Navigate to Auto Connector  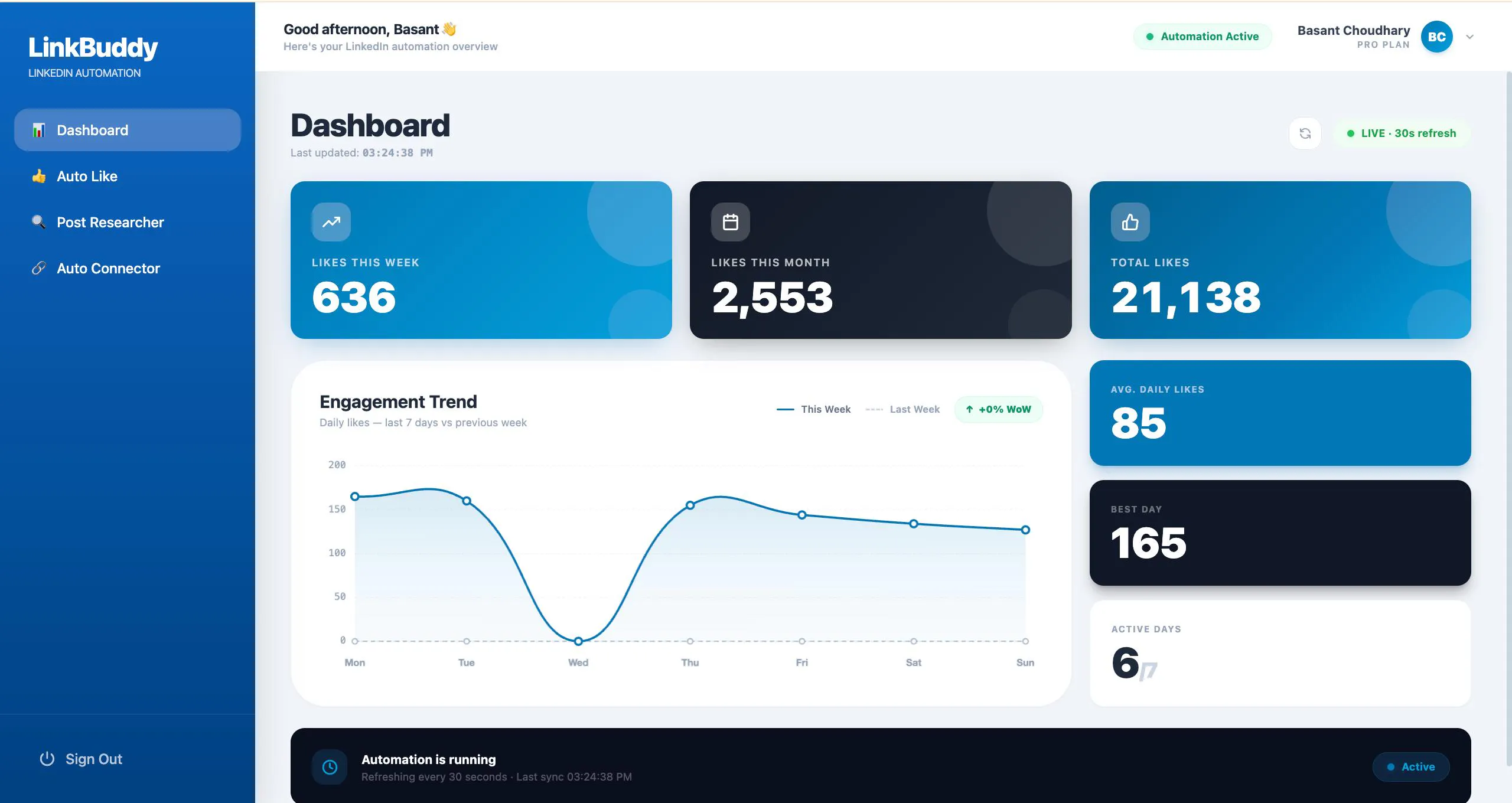[x=128, y=268]
